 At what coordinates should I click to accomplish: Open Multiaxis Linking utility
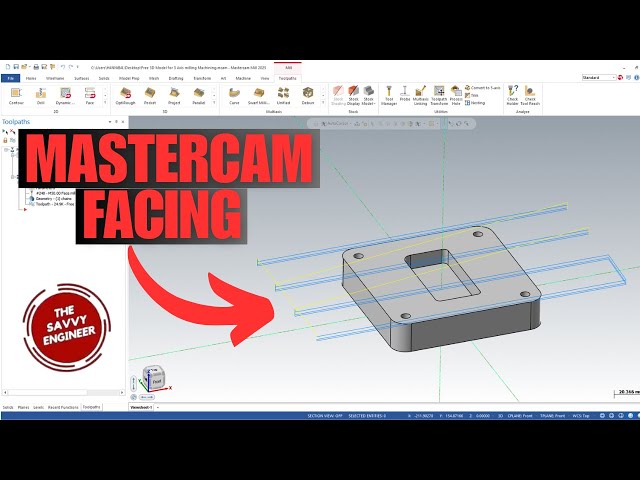tap(420, 96)
